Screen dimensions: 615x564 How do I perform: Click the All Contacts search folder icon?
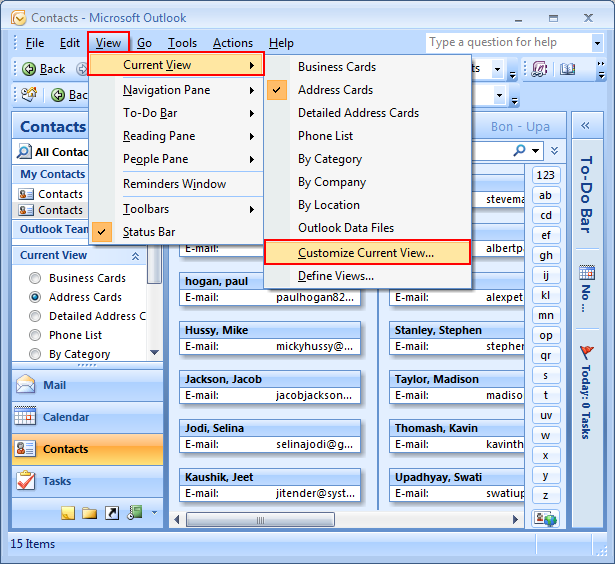[24, 151]
